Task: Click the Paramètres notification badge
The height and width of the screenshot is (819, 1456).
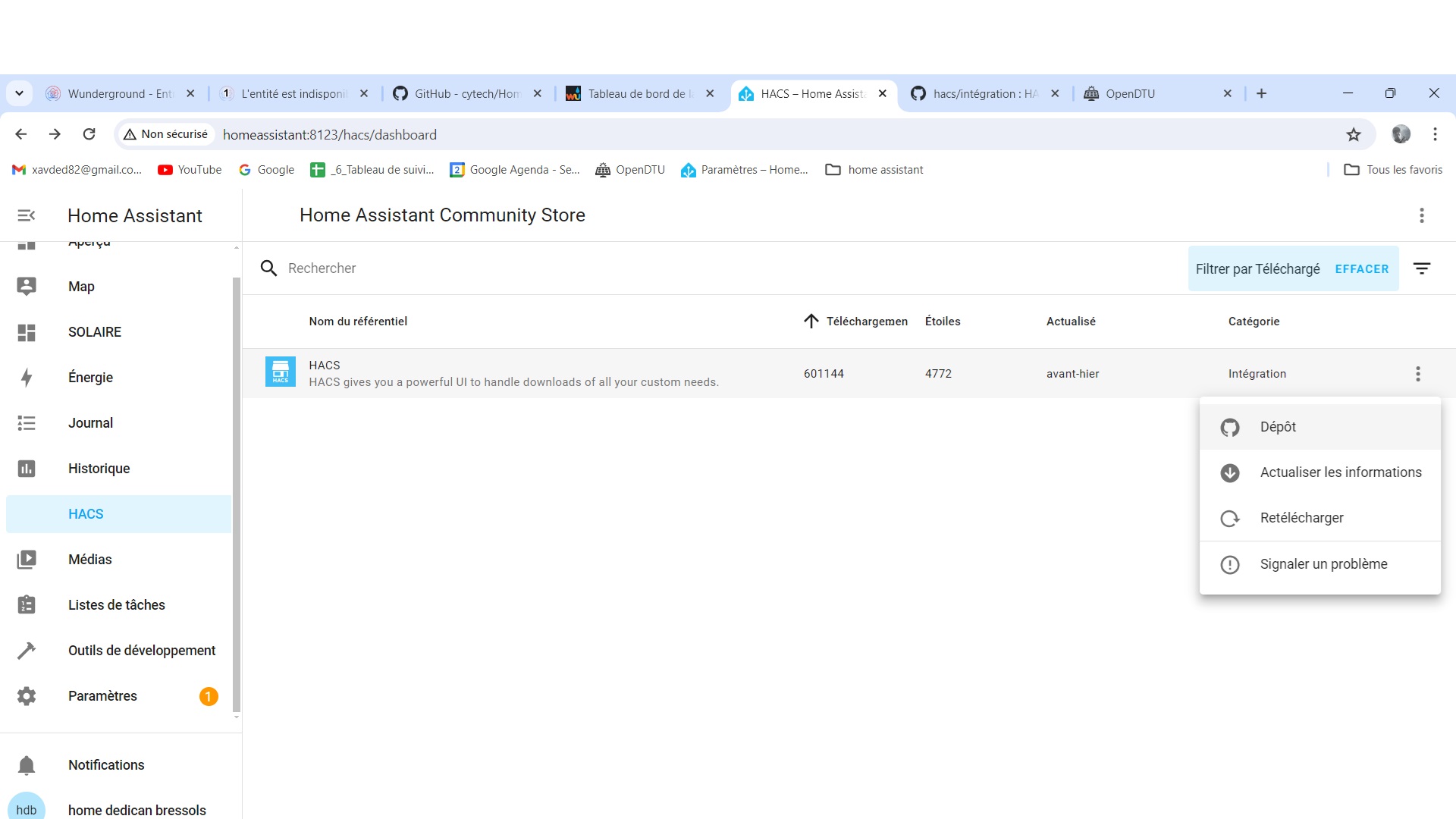Action: click(209, 696)
